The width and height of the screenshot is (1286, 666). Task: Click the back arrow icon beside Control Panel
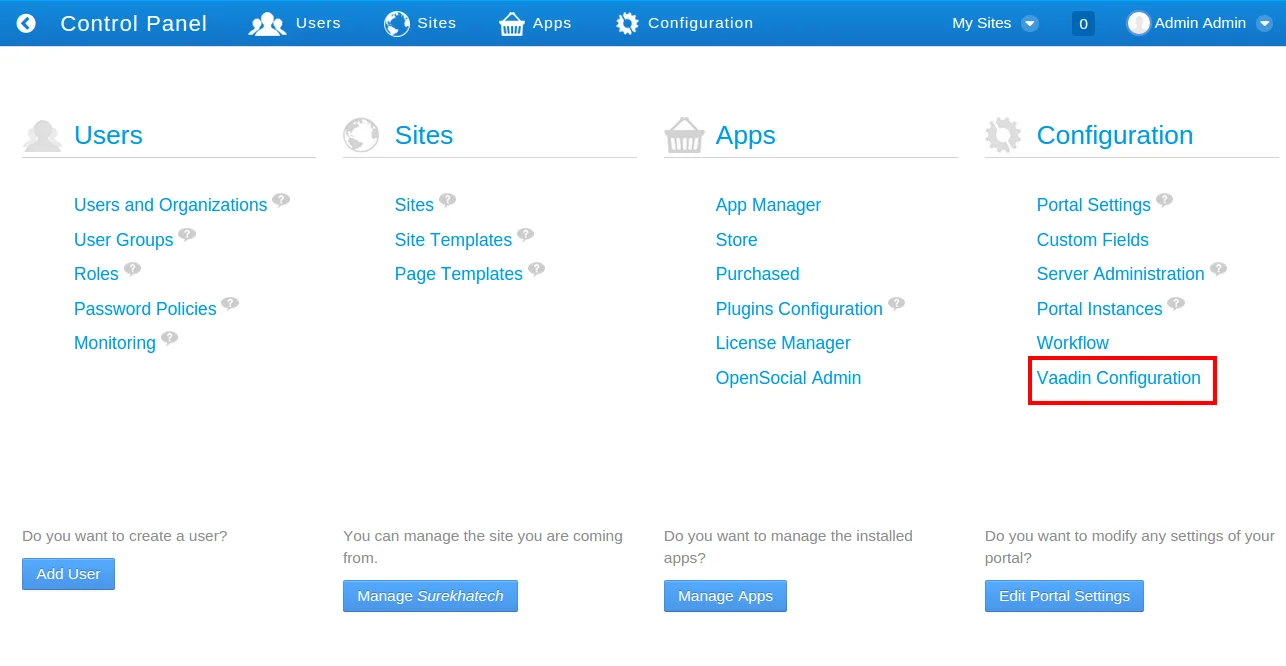click(x=26, y=23)
